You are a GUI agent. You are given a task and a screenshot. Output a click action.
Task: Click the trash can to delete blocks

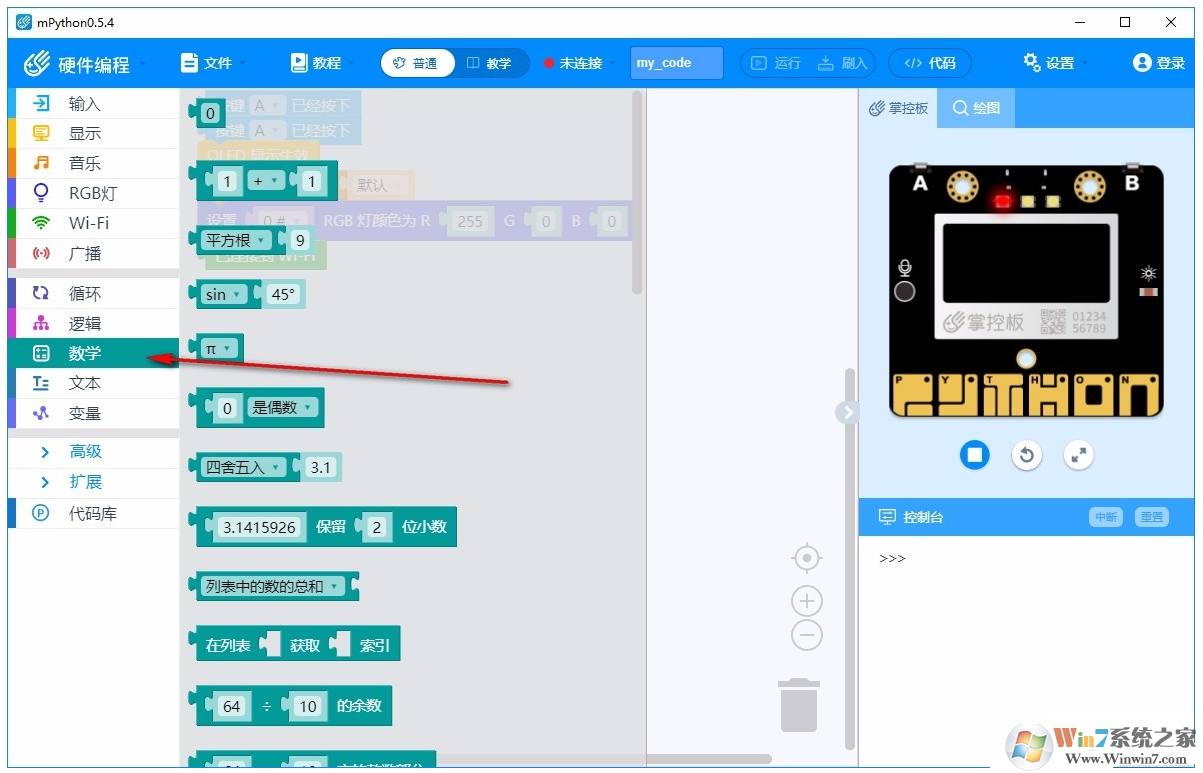tap(797, 705)
